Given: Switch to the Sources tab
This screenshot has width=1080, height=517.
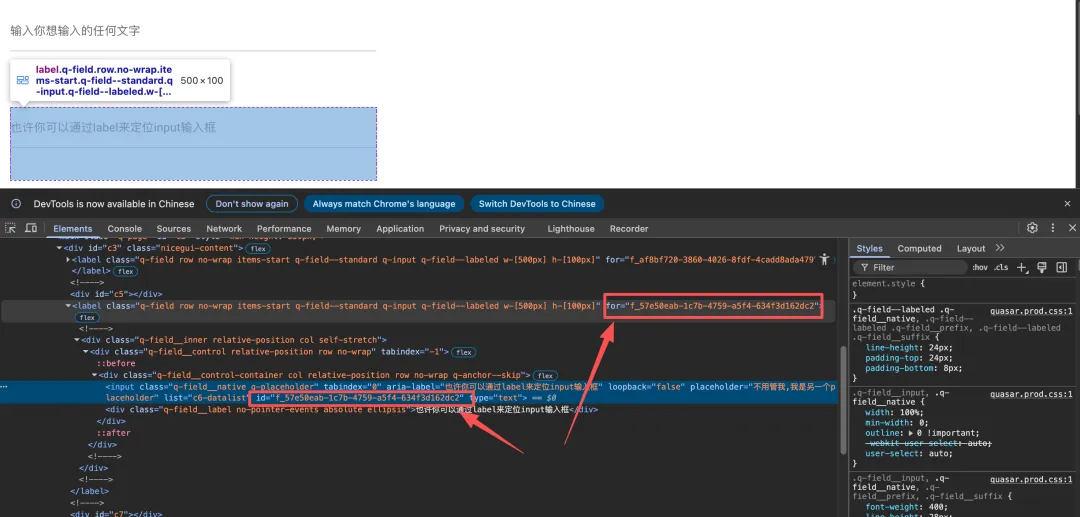Looking at the screenshot, I should point(174,229).
